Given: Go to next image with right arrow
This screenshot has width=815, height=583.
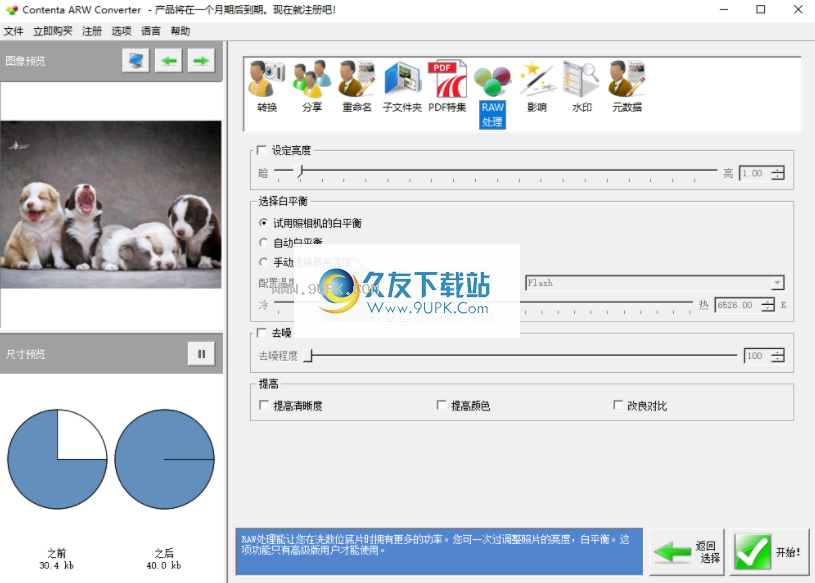Looking at the screenshot, I should pos(201,61).
